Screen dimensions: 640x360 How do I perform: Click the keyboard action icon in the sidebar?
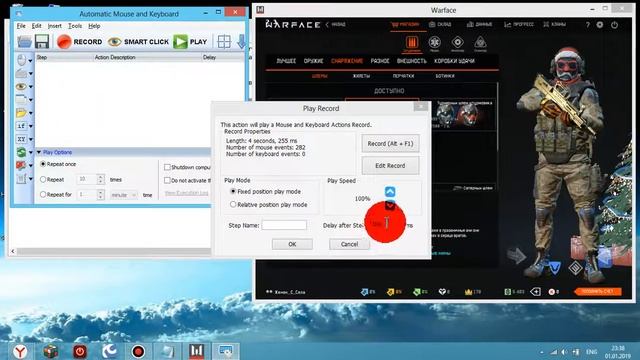[22, 73]
